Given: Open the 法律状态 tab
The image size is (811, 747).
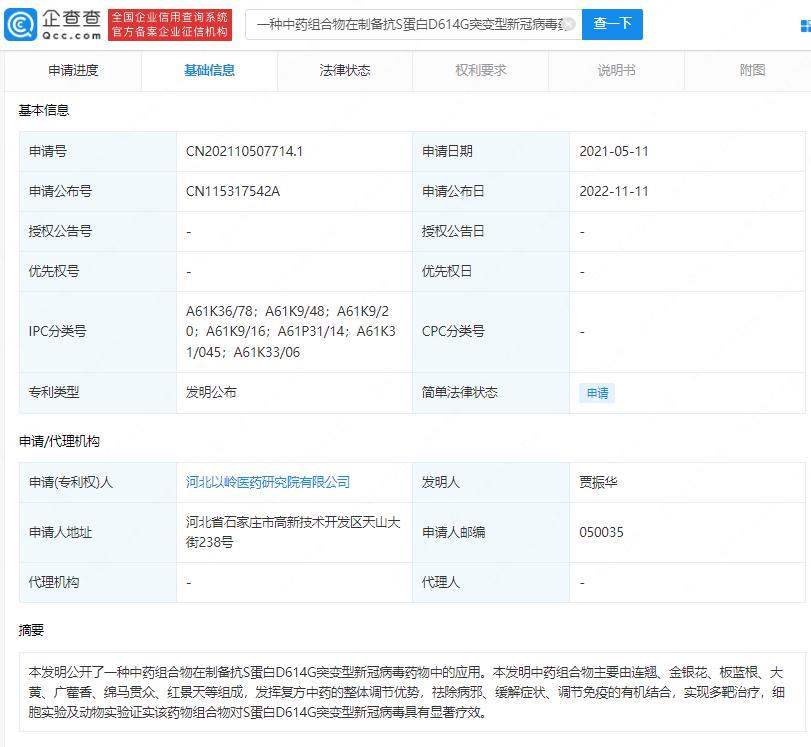Looking at the screenshot, I should click(x=345, y=70).
